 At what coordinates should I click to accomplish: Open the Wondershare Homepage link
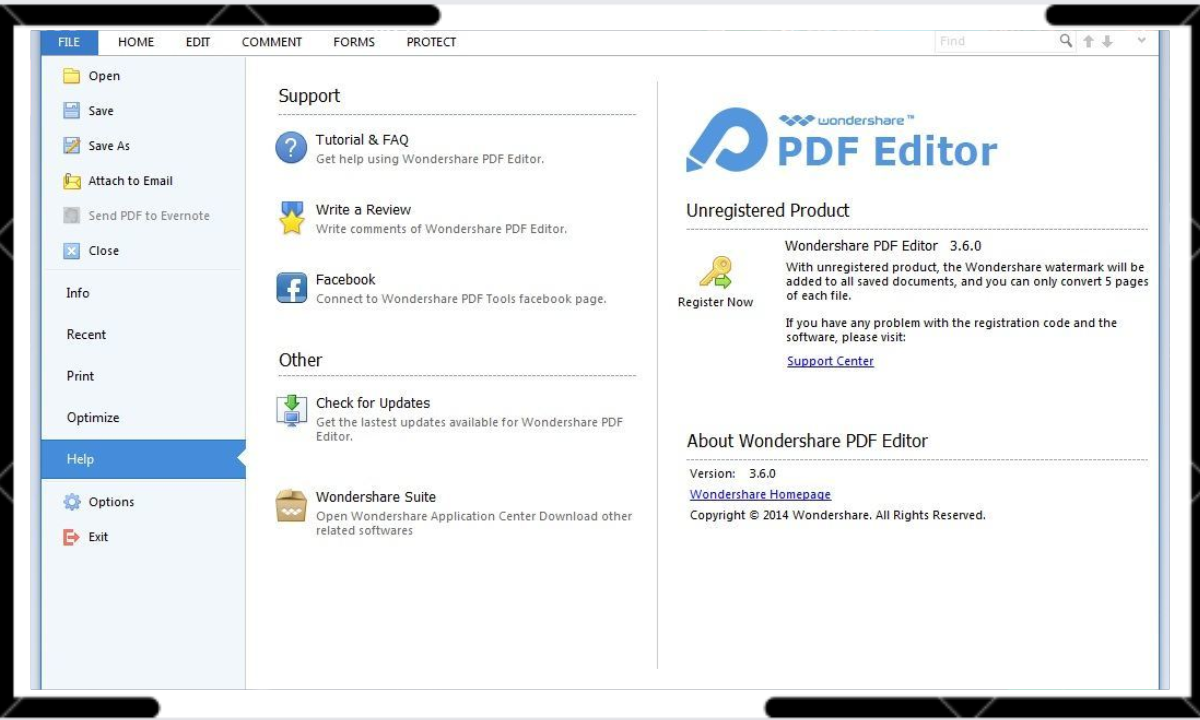click(x=760, y=494)
